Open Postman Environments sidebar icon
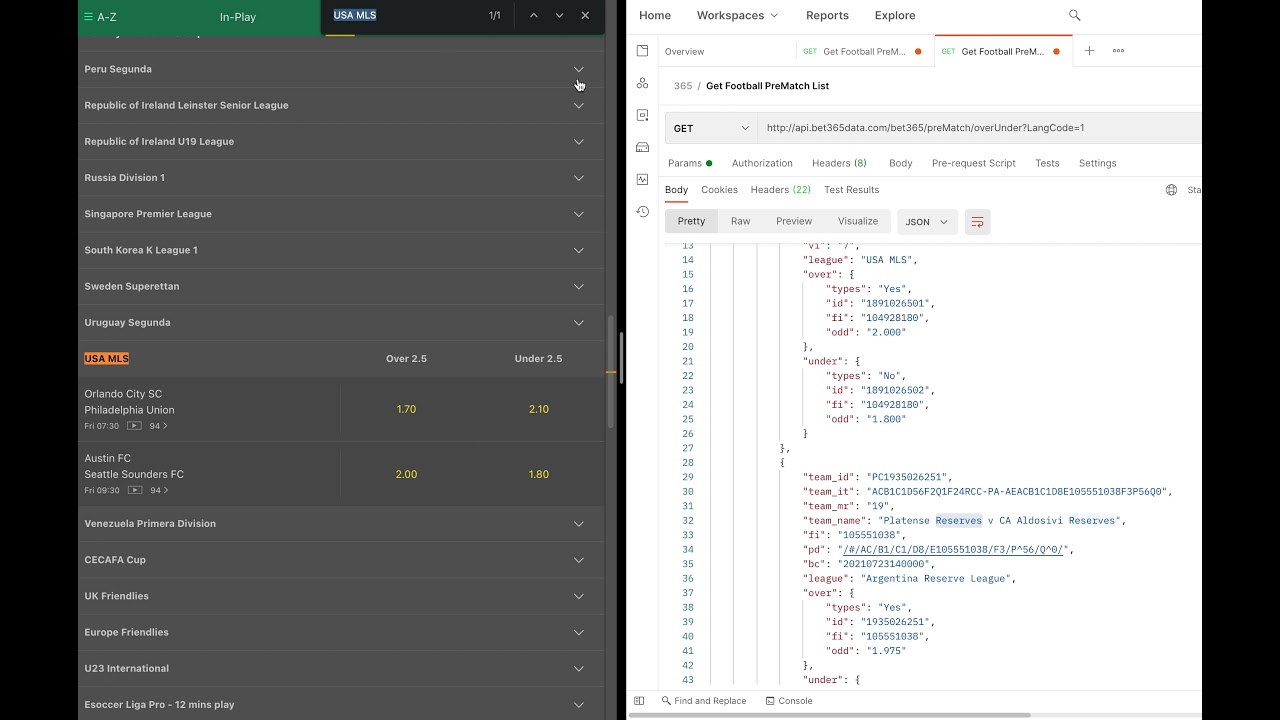1280x720 pixels. 642,115
